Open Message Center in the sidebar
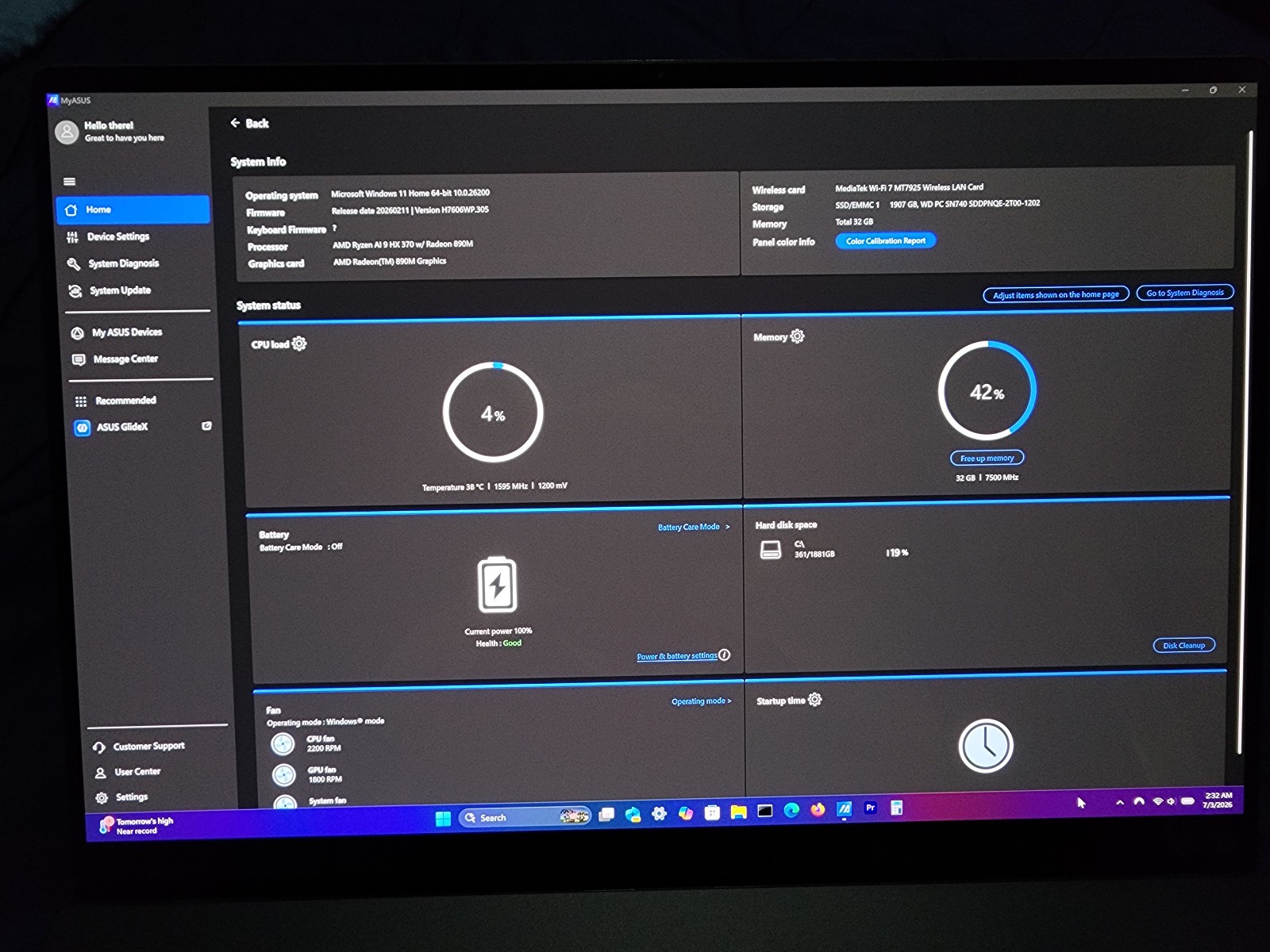 point(125,359)
